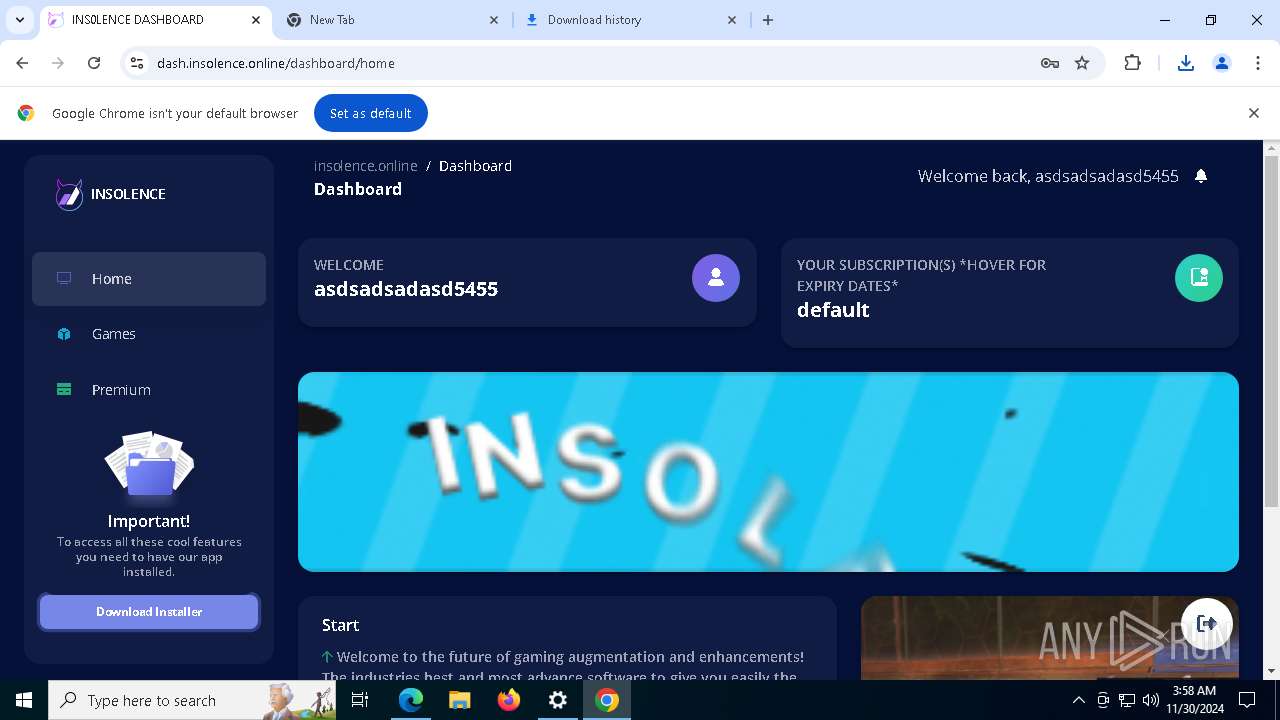Close the New Tab tab
Viewport: 1280px width, 720px height.
[x=494, y=20]
